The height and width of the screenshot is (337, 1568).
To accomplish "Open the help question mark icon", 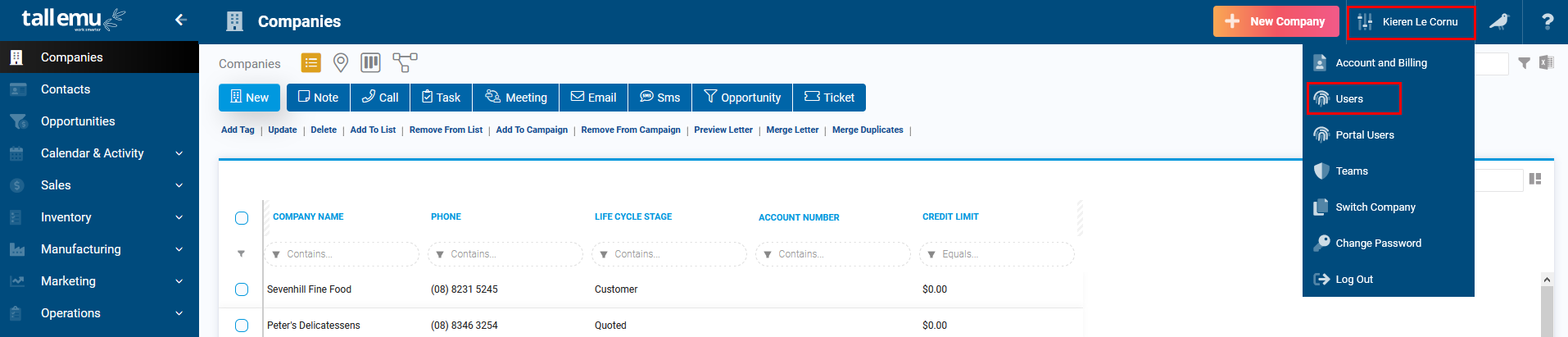I will pyautogui.click(x=1547, y=21).
